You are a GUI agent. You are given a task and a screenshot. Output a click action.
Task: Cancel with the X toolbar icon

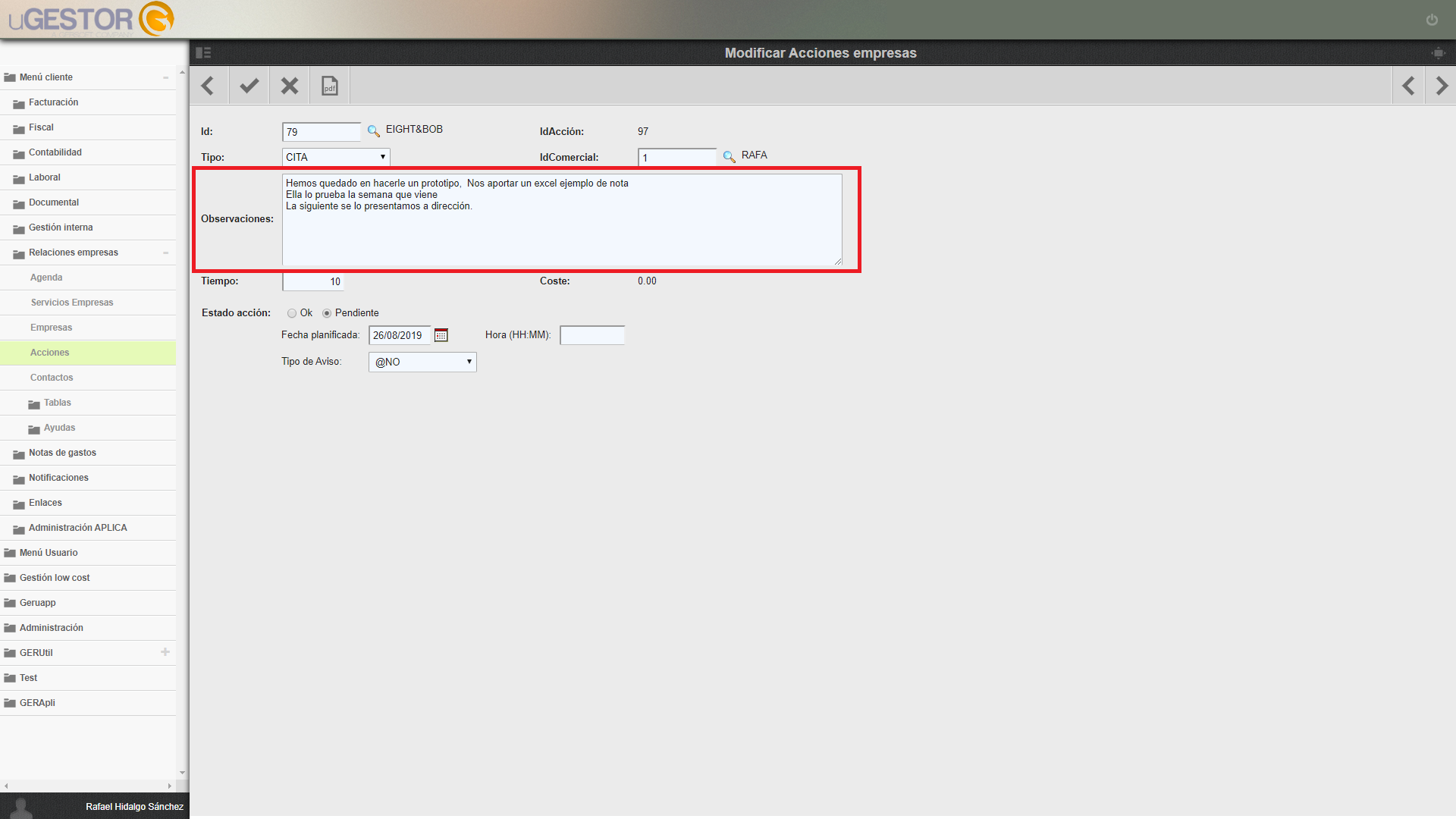(x=289, y=86)
